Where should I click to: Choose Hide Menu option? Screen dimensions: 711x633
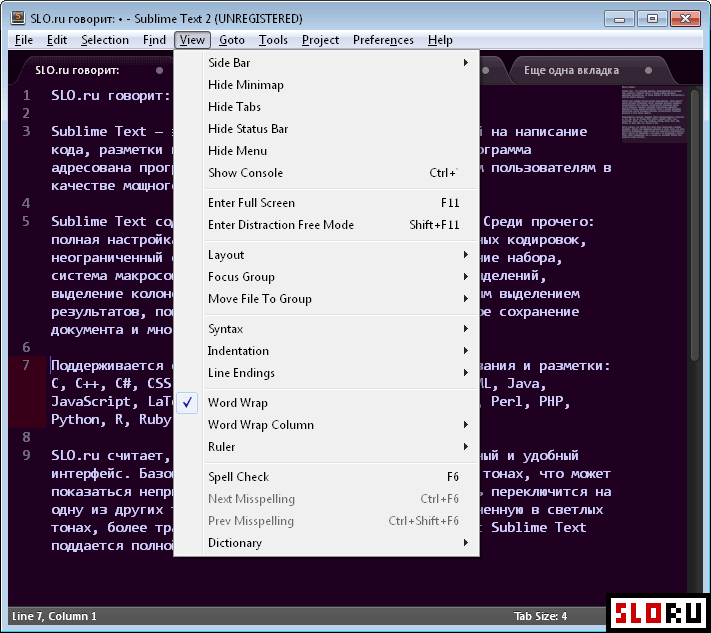(x=326, y=151)
